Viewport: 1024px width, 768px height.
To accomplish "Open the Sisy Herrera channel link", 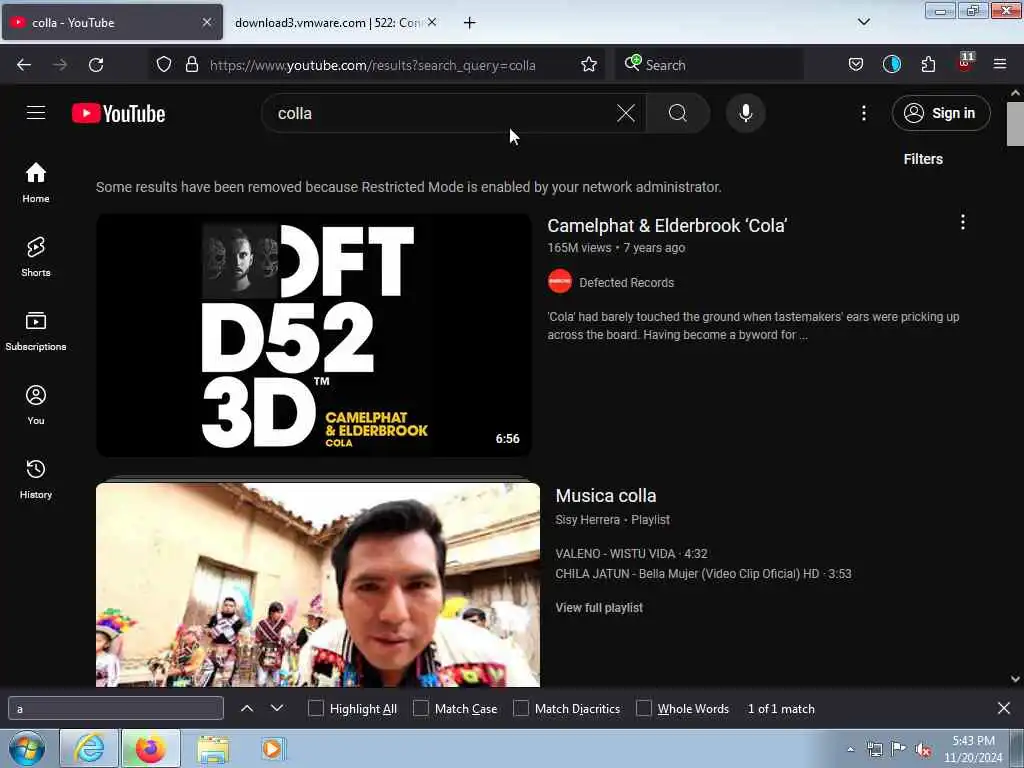I will (587, 520).
